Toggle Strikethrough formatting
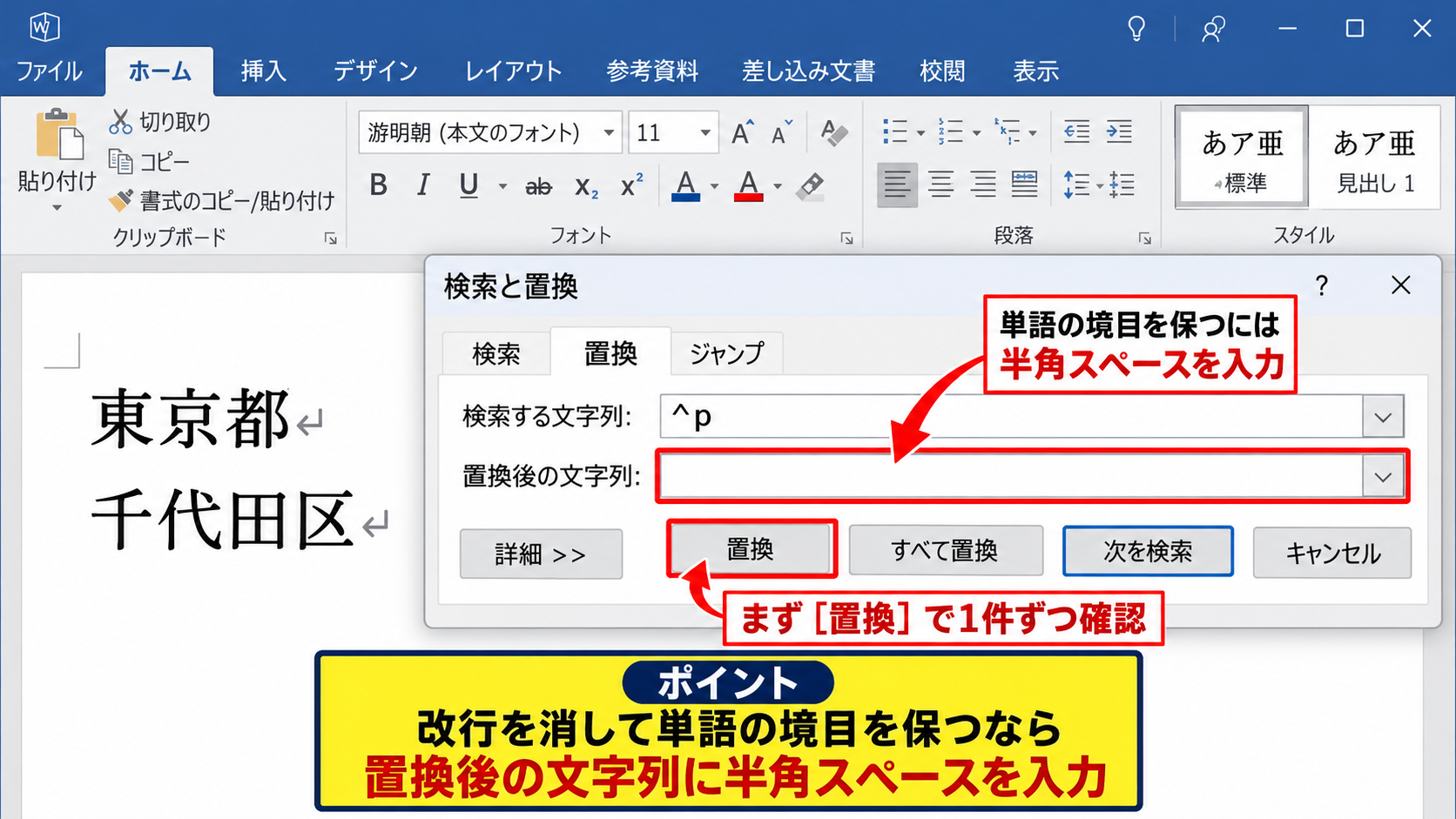Screen dimensions: 1456x819 tap(538, 186)
